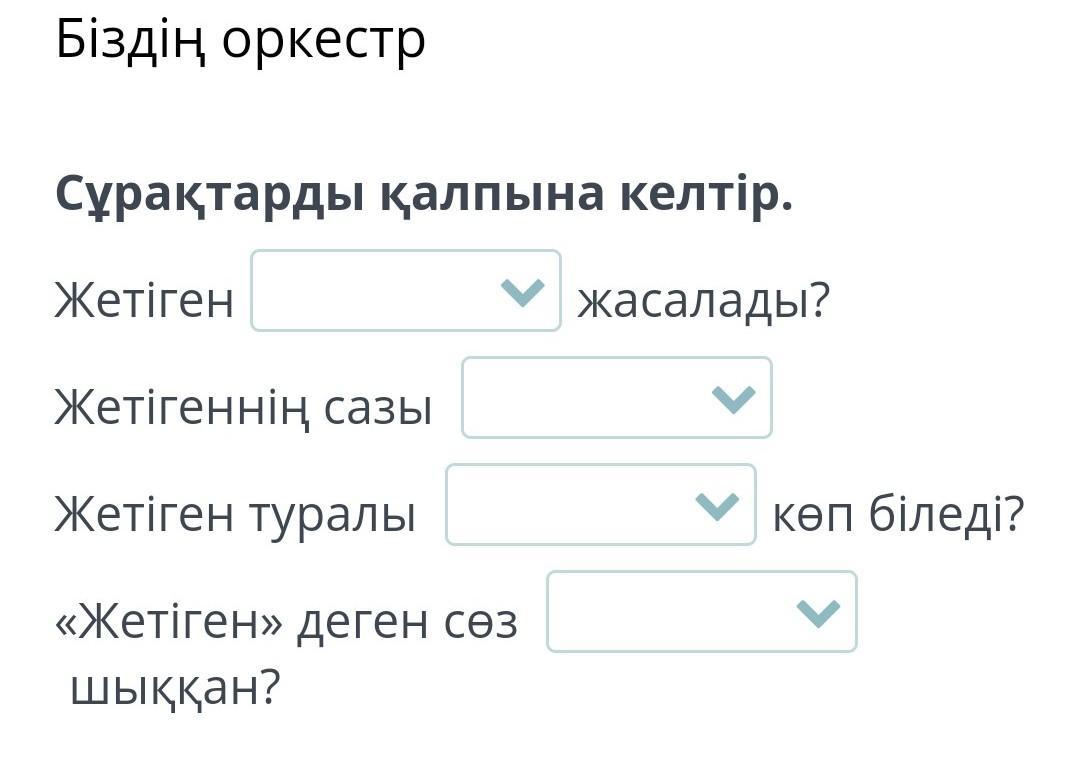Click the page title Біздің оркестр
This screenshot has height=784, width=1066.
click(x=241, y=40)
